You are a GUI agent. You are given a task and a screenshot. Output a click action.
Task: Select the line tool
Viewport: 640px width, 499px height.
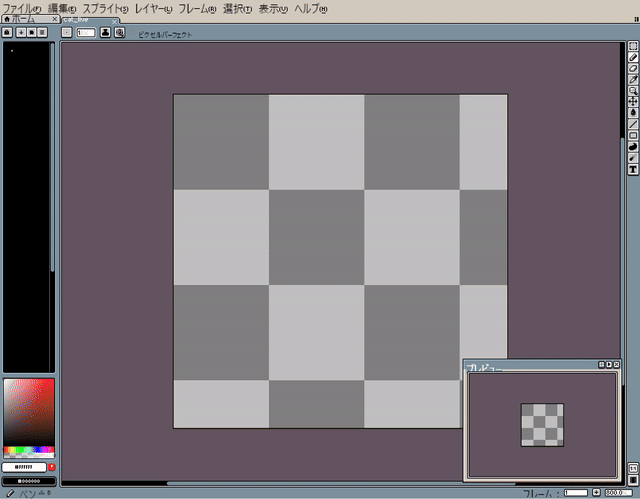[633, 124]
